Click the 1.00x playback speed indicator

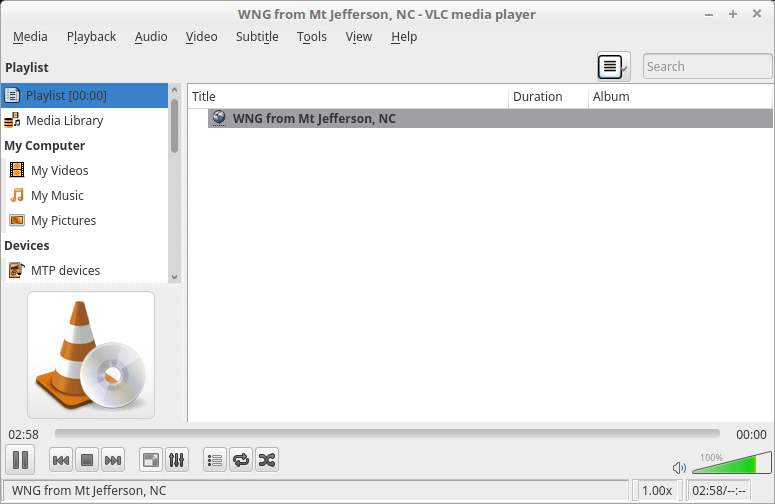coord(657,491)
